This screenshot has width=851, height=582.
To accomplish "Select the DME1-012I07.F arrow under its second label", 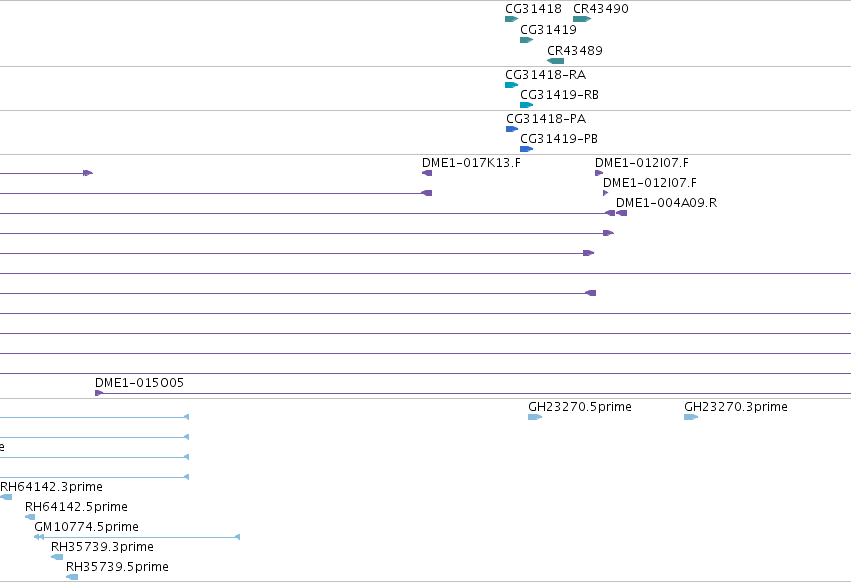I will [606, 193].
